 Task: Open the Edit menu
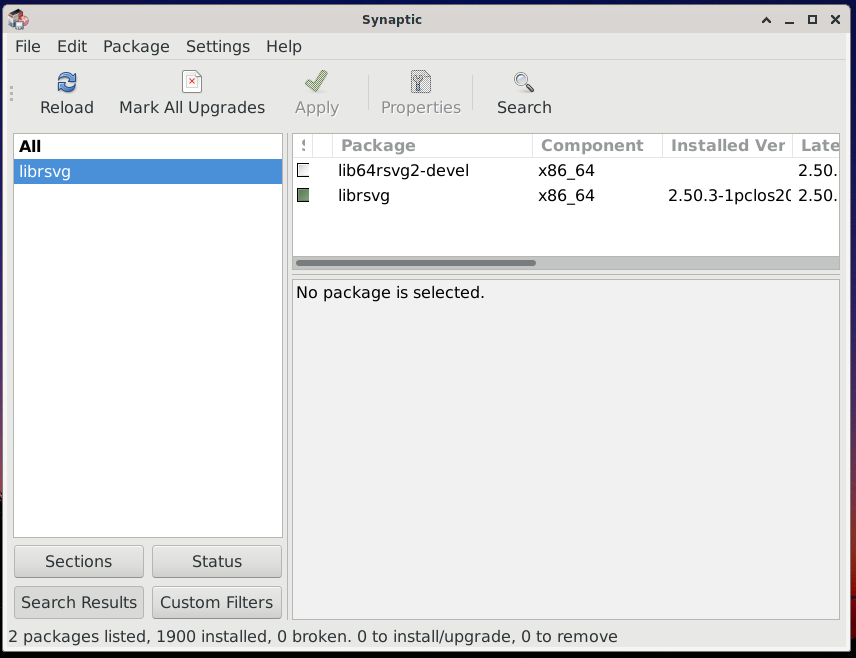coord(72,47)
